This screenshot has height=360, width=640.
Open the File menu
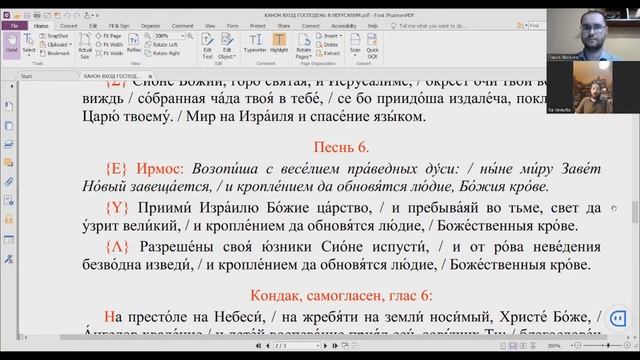click(15, 26)
